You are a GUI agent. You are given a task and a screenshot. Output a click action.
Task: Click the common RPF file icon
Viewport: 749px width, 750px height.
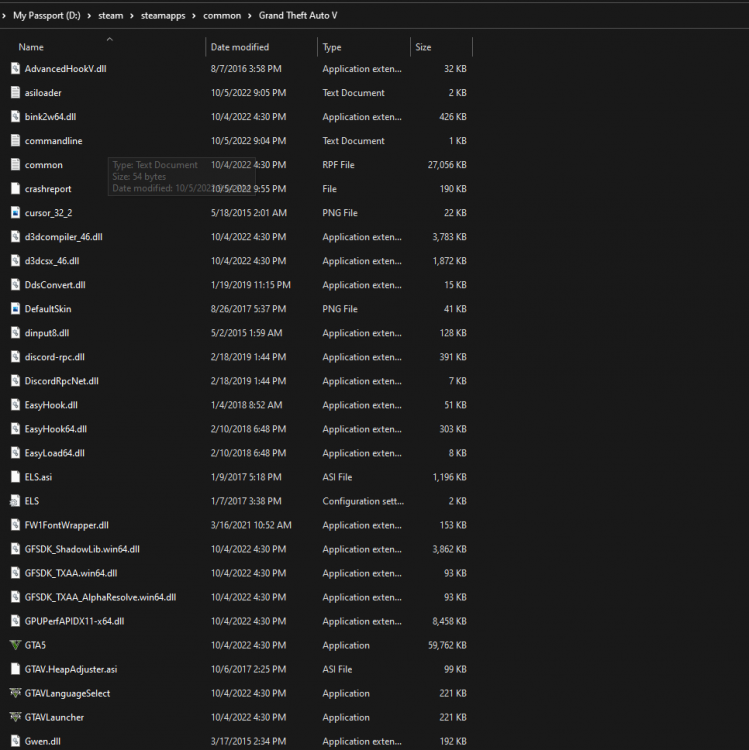(15, 165)
